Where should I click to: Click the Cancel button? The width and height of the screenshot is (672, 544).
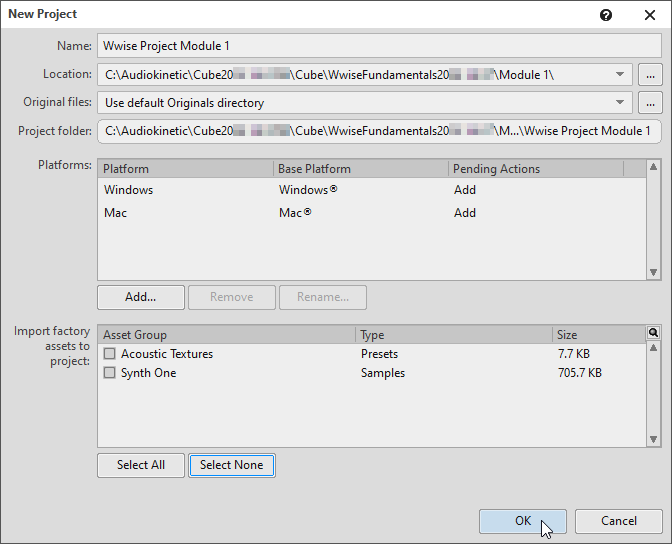point(618,521)
